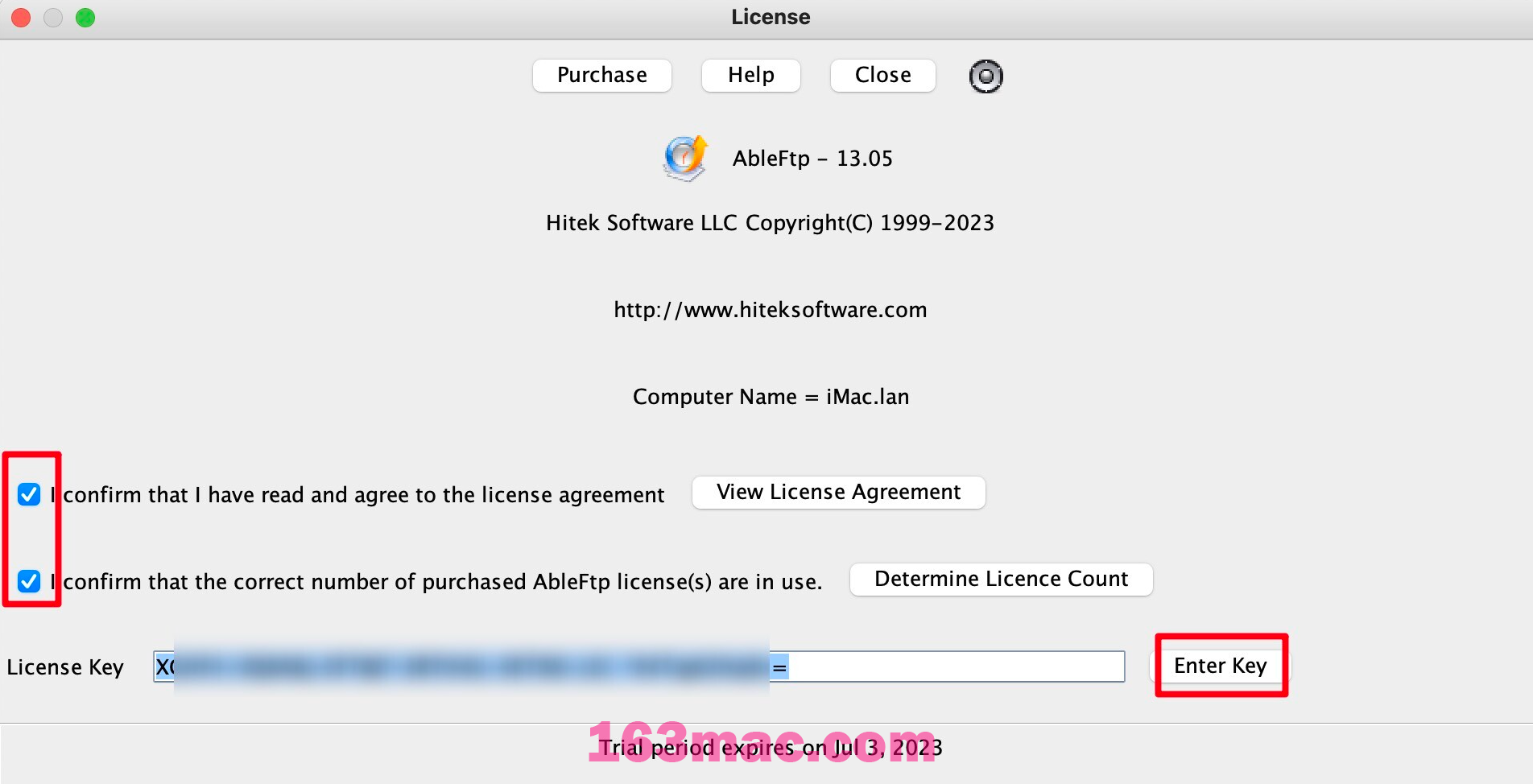This screenshot has width=1533, height=784.
Task: Click the red window close button
Action: [x=21, y=18]
